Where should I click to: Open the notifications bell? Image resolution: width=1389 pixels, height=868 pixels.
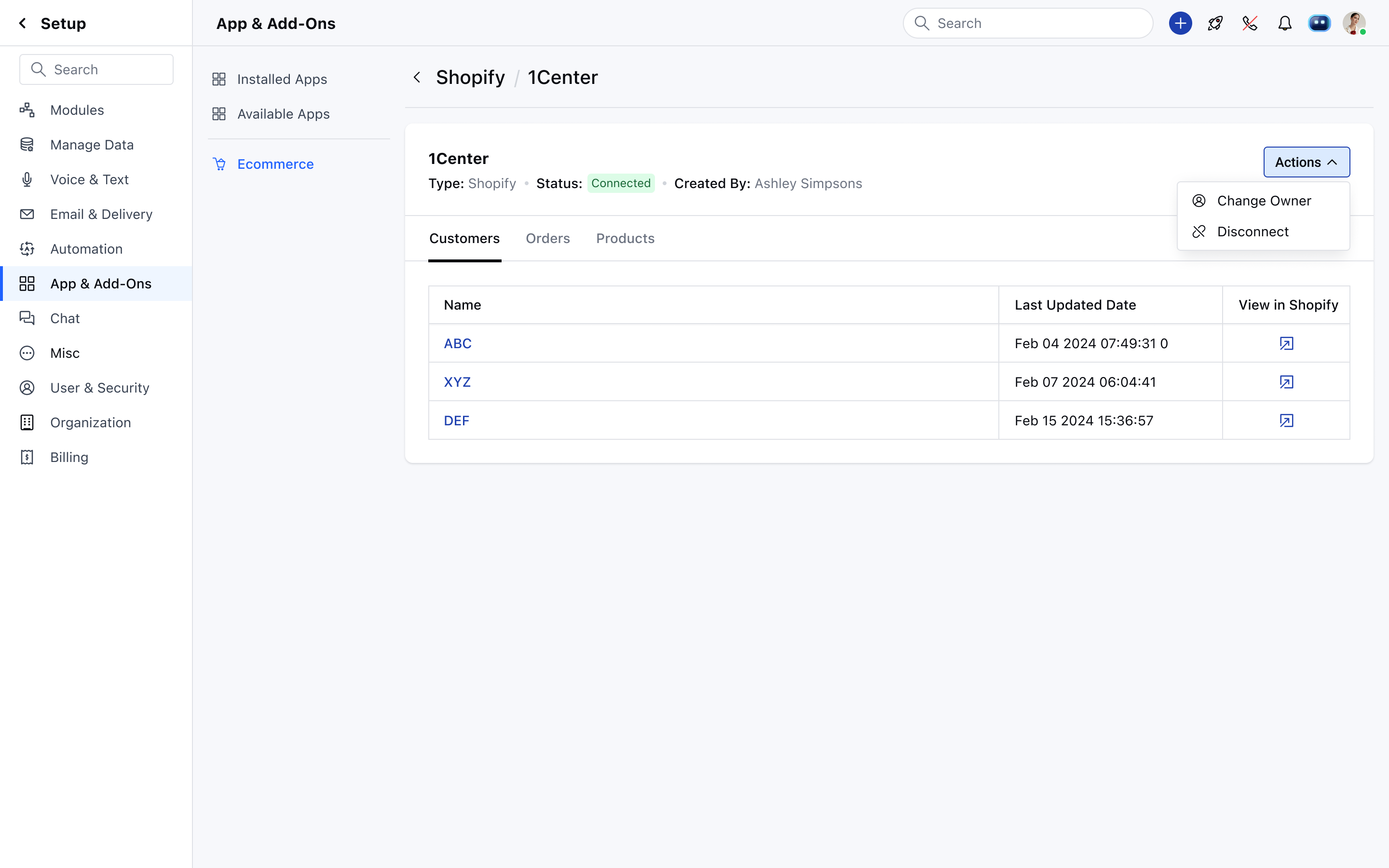tap(1284, 23)
